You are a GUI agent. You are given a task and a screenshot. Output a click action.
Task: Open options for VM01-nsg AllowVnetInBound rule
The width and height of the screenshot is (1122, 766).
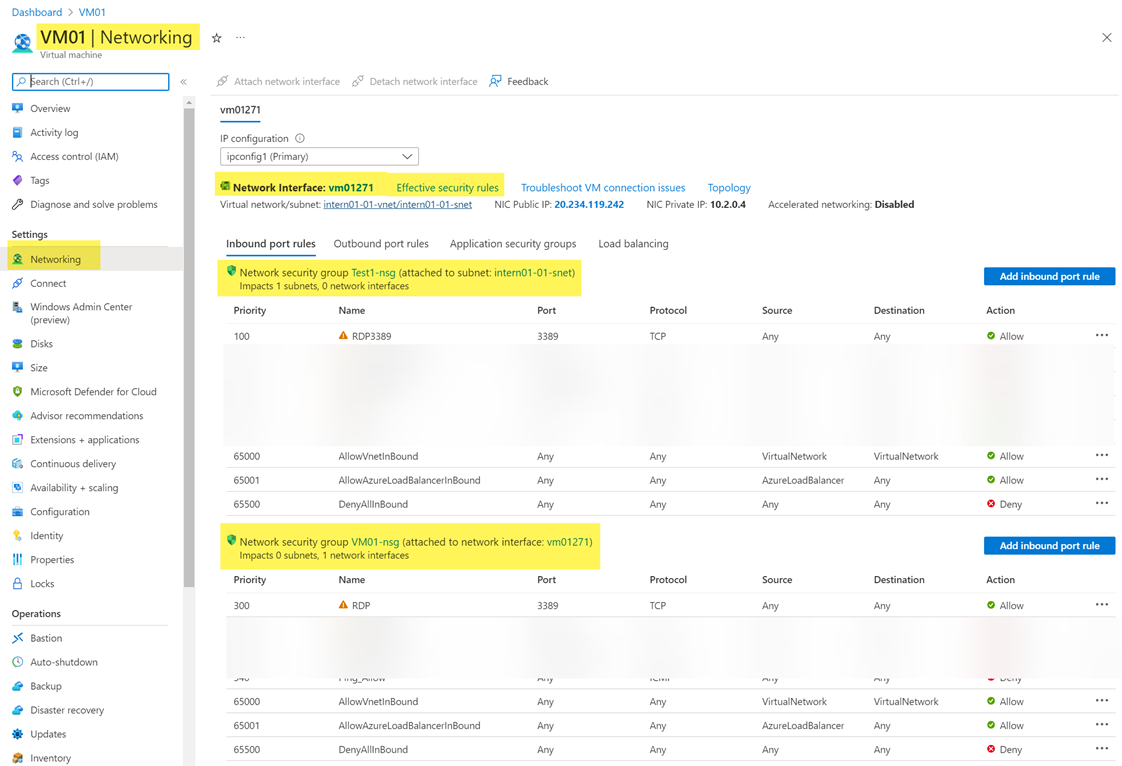(x=1101, y=701)
